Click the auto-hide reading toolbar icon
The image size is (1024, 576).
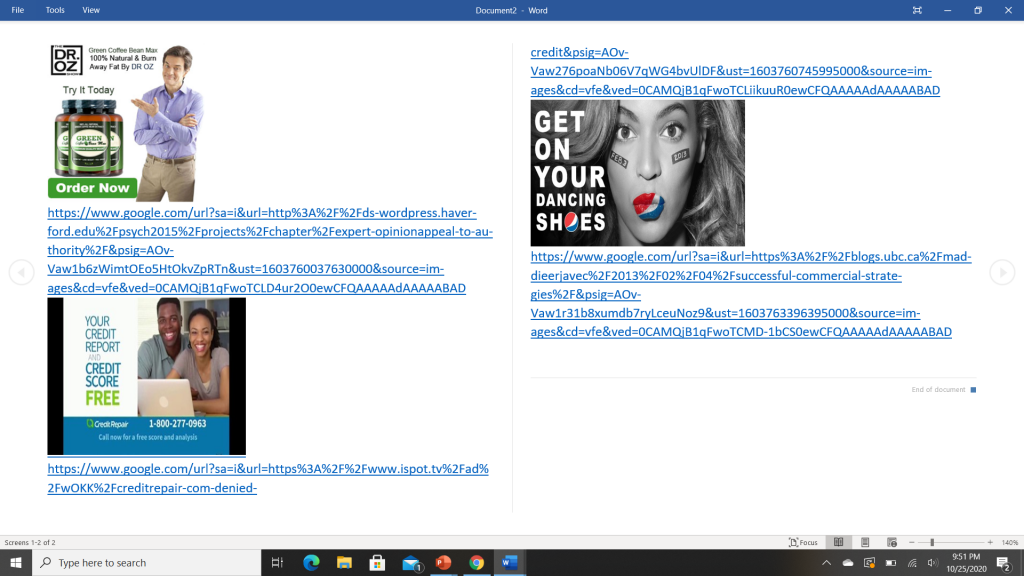tap(917, 10)
